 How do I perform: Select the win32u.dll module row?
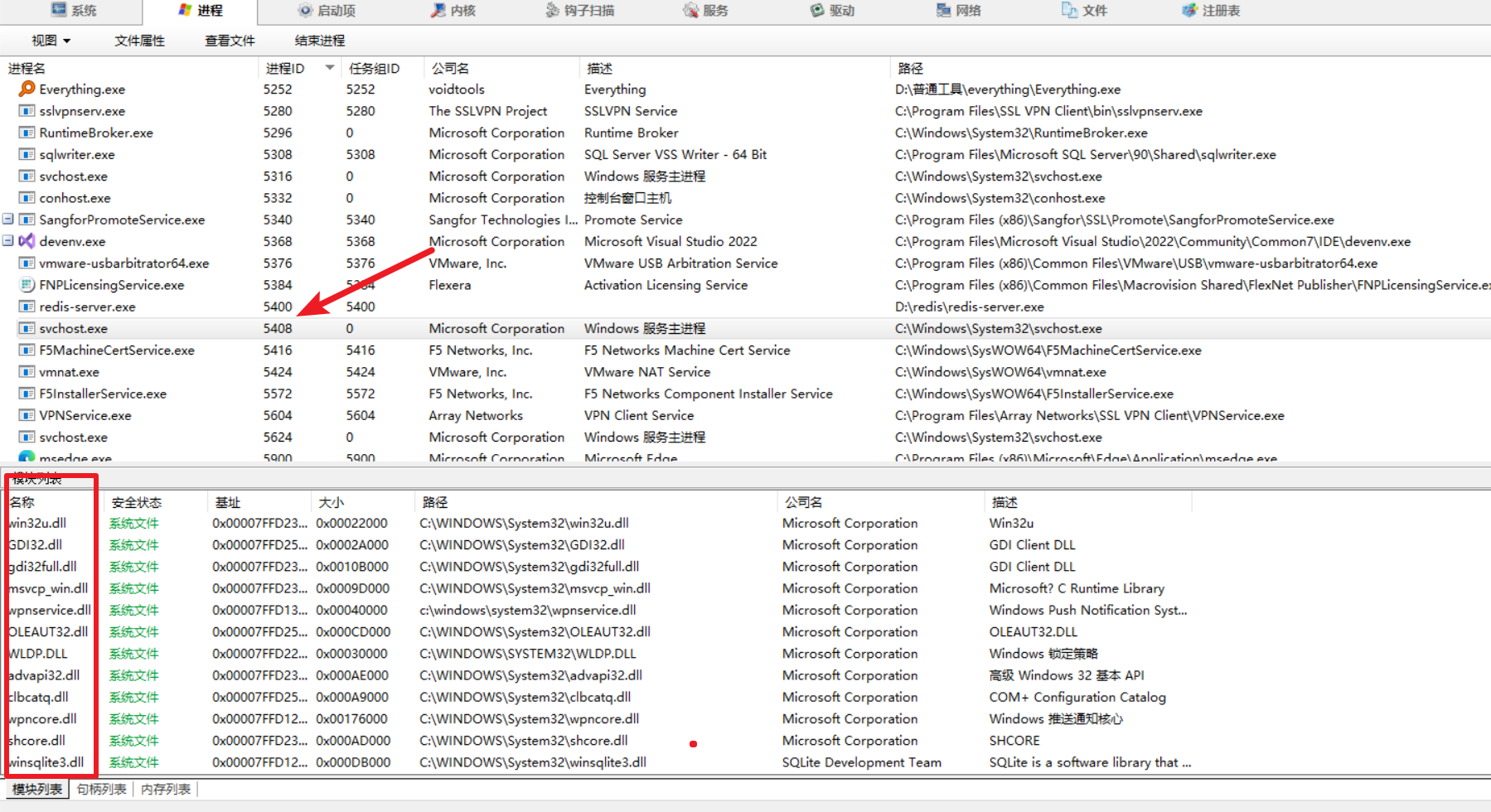pos(597,523)
